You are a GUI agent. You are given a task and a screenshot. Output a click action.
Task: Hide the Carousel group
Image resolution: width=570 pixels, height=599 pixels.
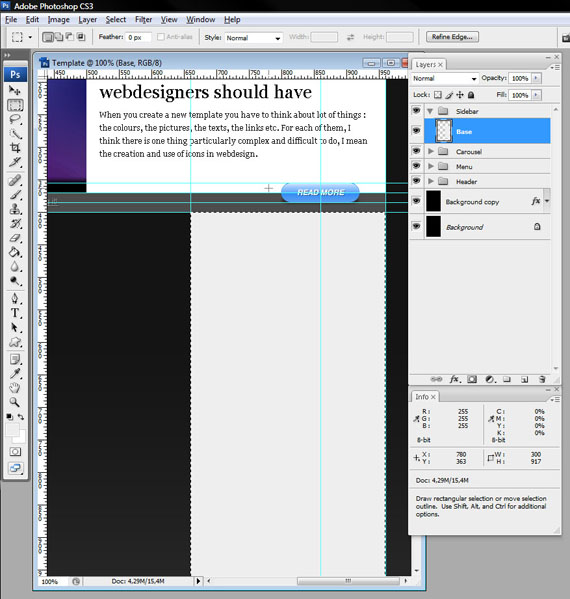[416, 151]
